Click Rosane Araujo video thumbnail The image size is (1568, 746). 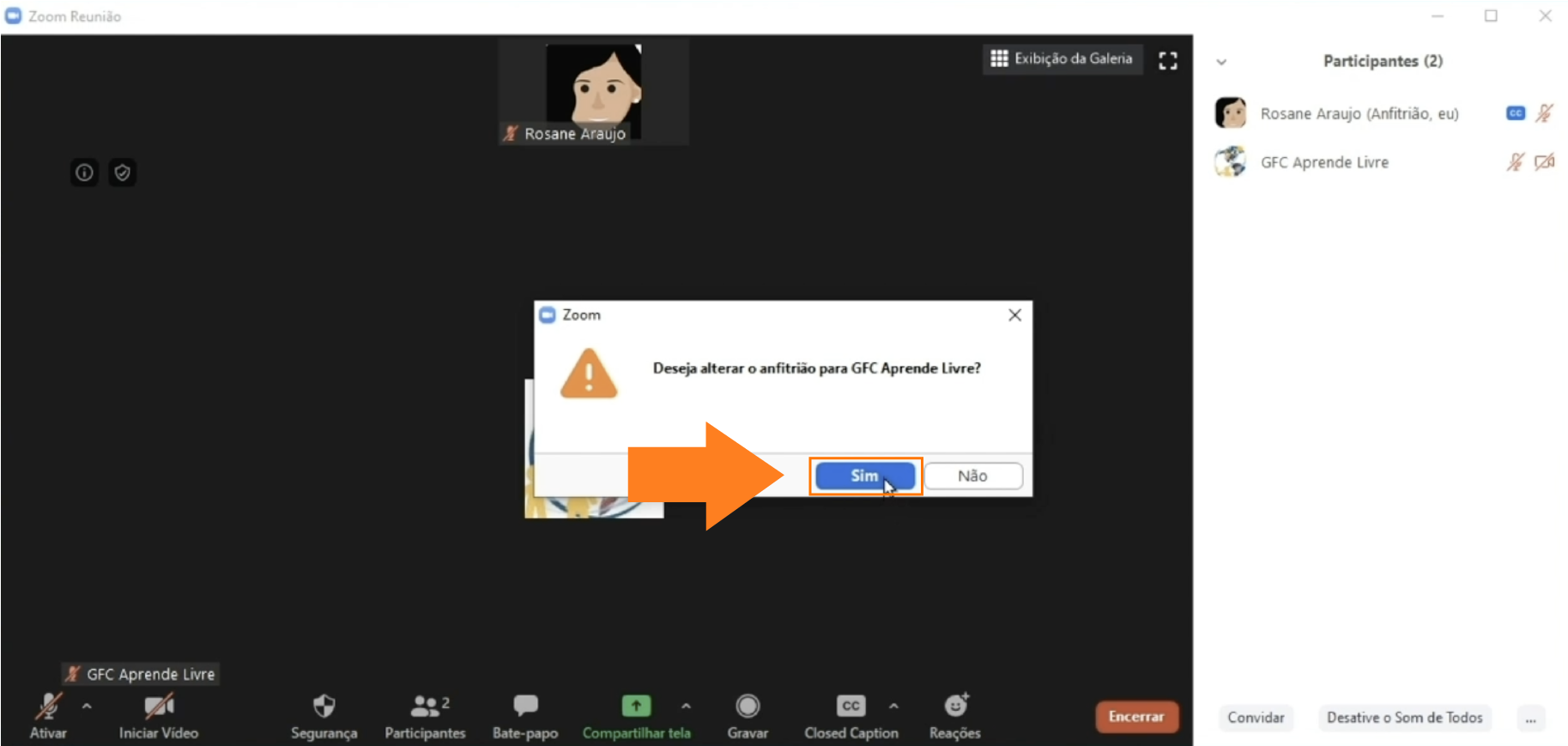(x=594, y=91)
